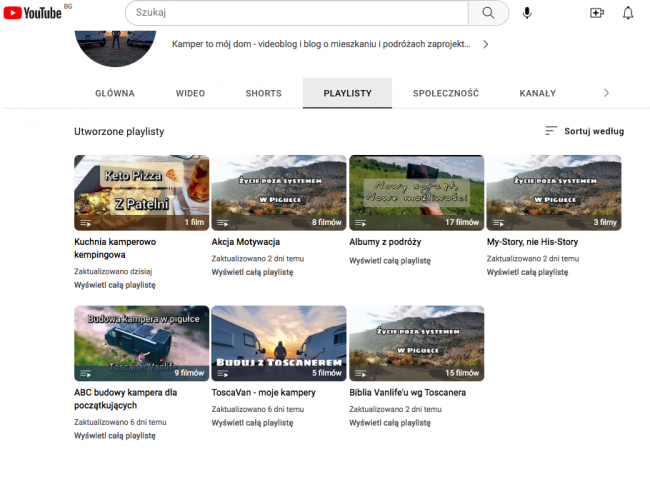Viewport: 650px width, 477px height.
Task: Open the create video camera icon
Action: [597, 13]
